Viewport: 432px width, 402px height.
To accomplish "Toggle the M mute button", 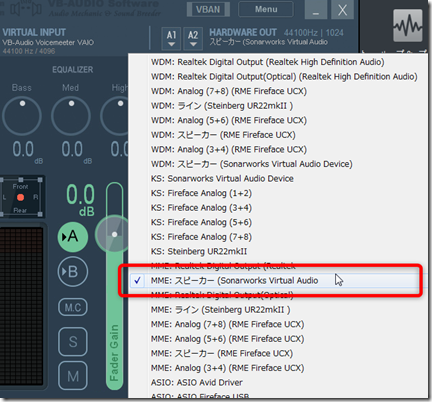I will click(73, 376).
